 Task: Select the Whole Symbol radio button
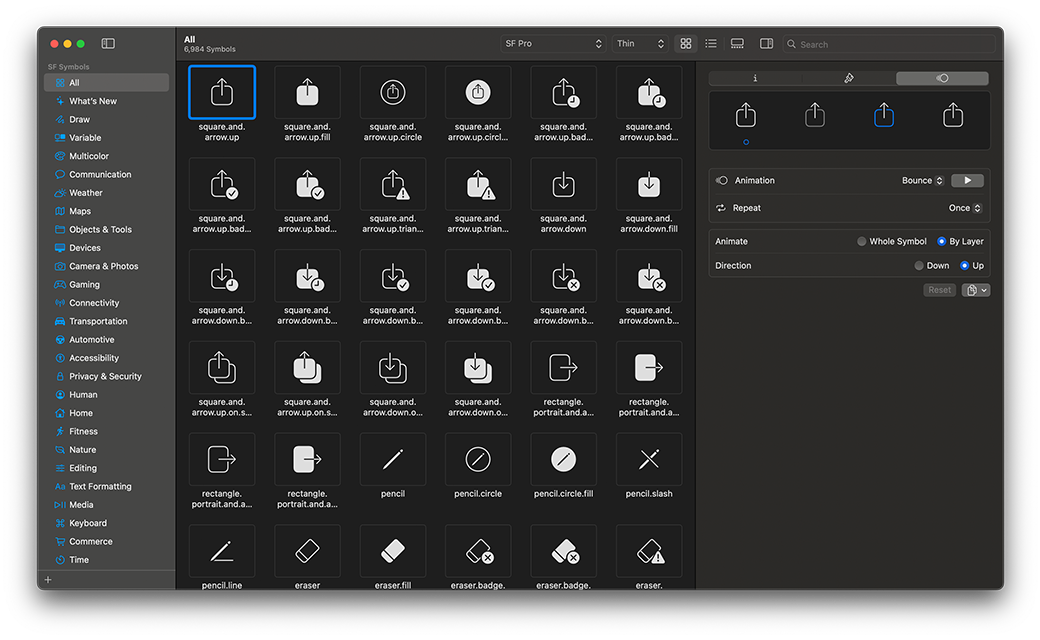pos(862,242)
